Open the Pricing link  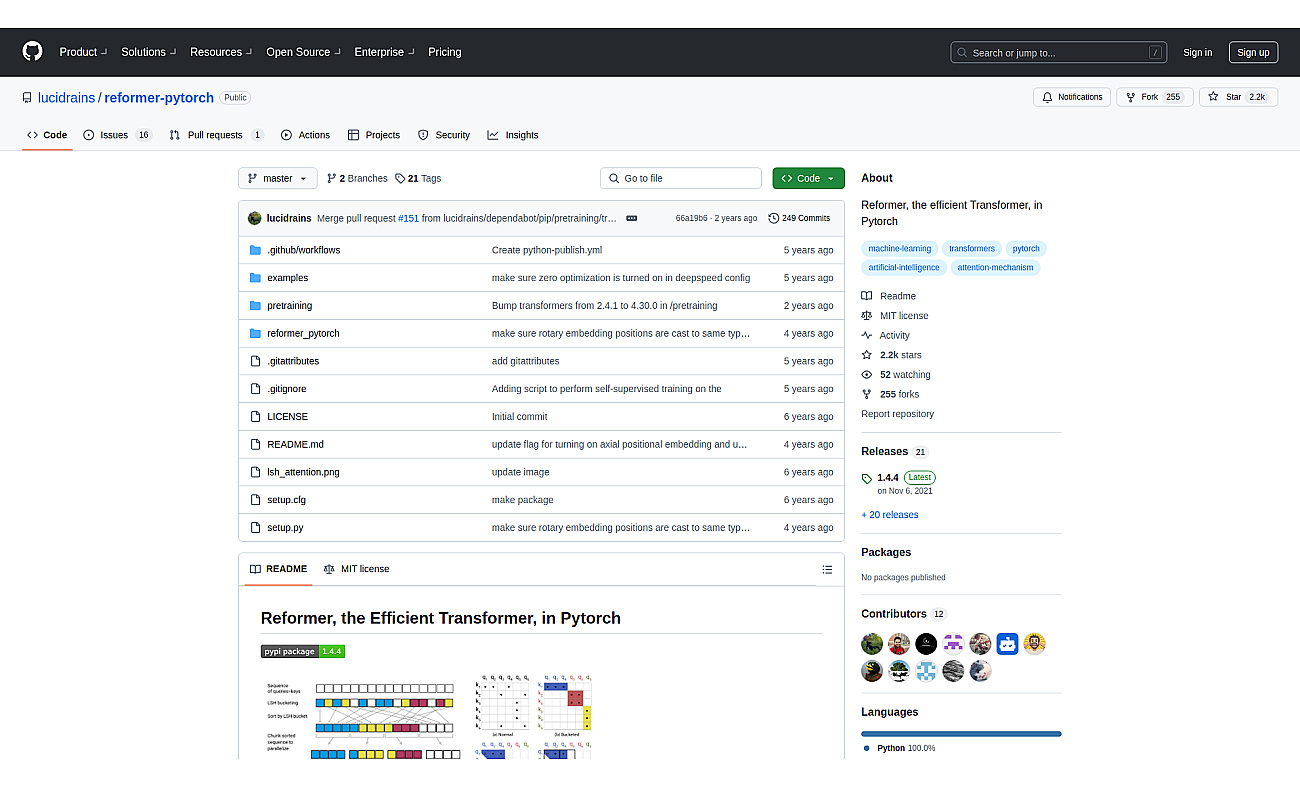[445, 52]
